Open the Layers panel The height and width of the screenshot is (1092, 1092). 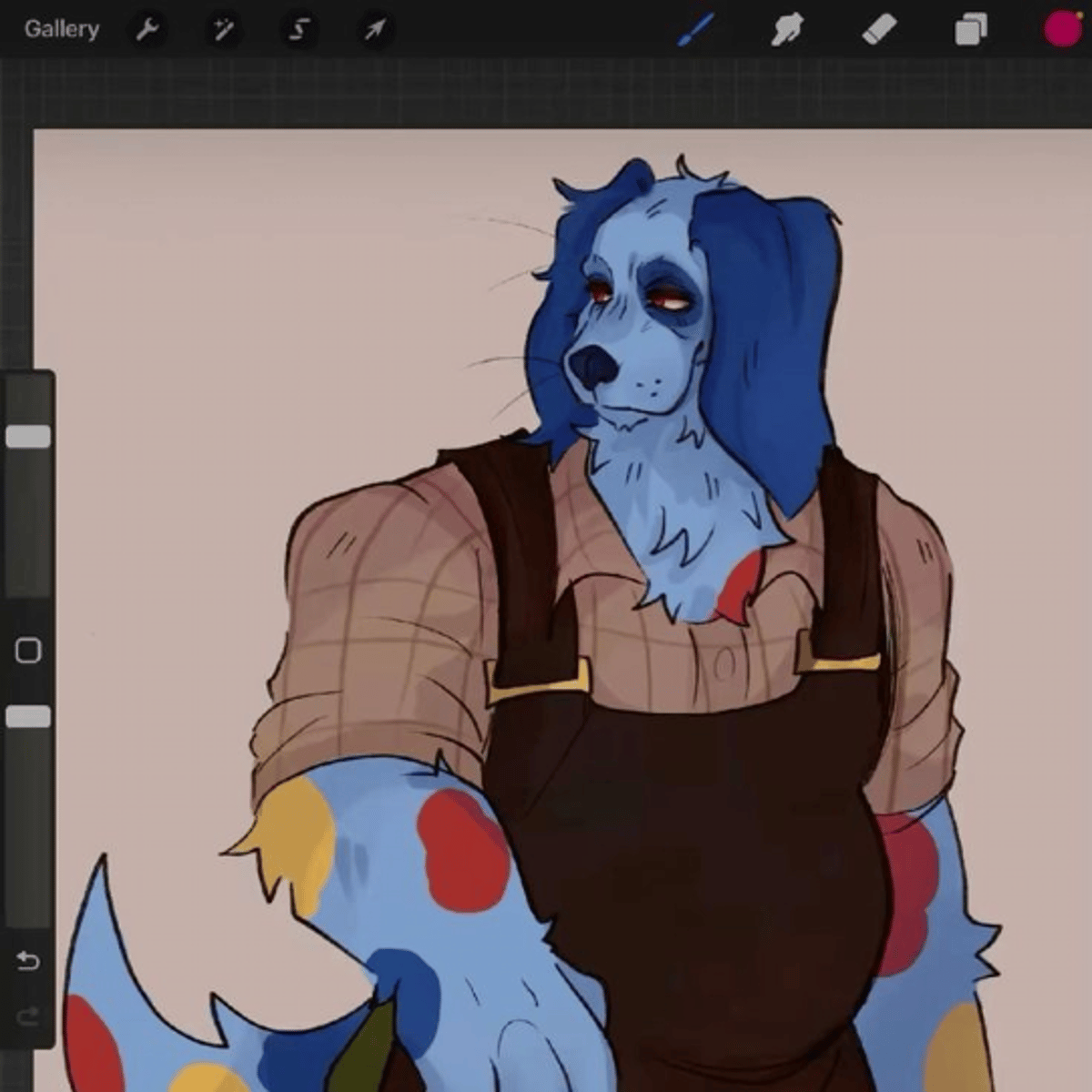971,30
